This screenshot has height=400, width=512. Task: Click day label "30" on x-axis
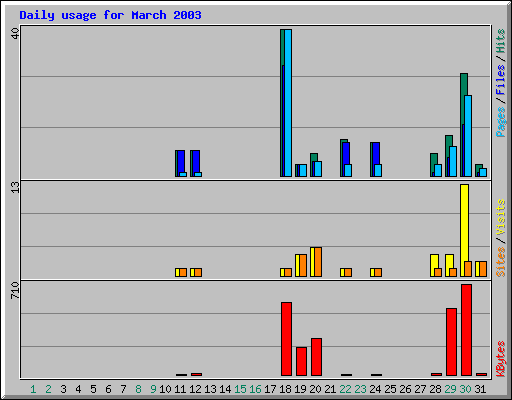[x=465, y=389]
